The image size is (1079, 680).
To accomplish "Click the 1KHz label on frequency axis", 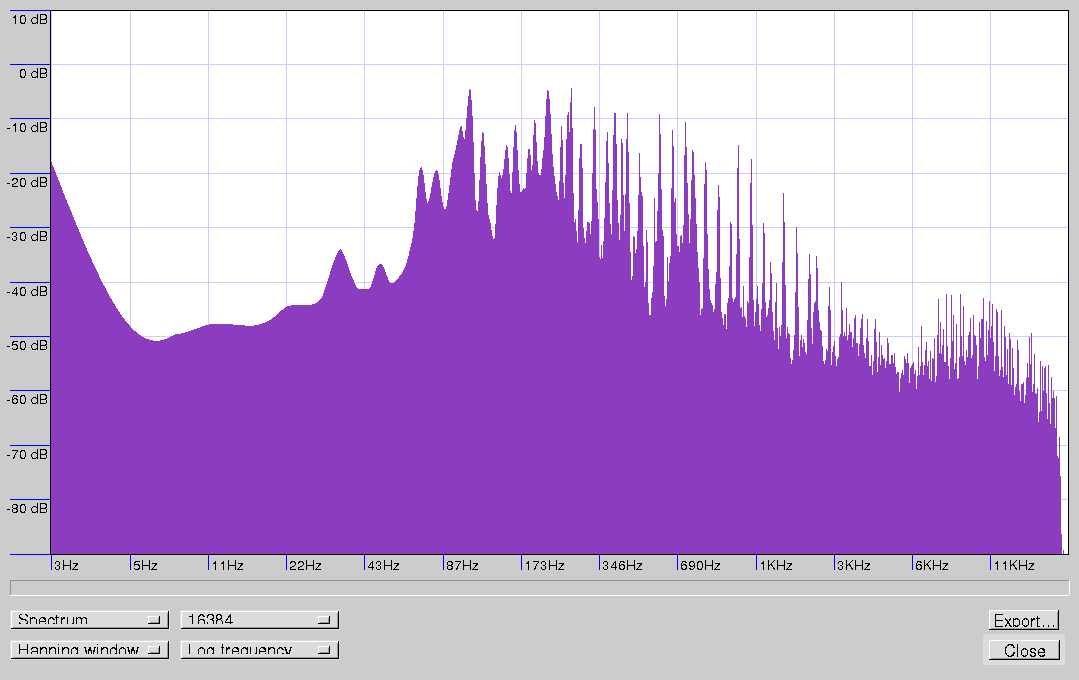I will 775,565.
